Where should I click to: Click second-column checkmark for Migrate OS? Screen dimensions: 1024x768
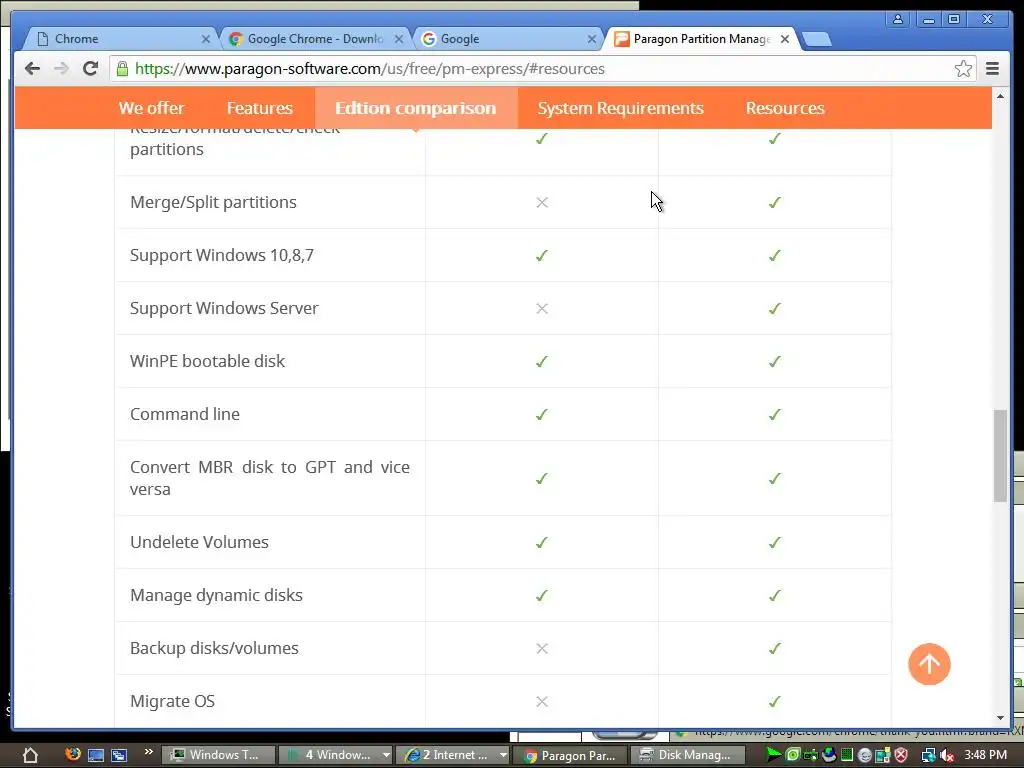(775, 701)
